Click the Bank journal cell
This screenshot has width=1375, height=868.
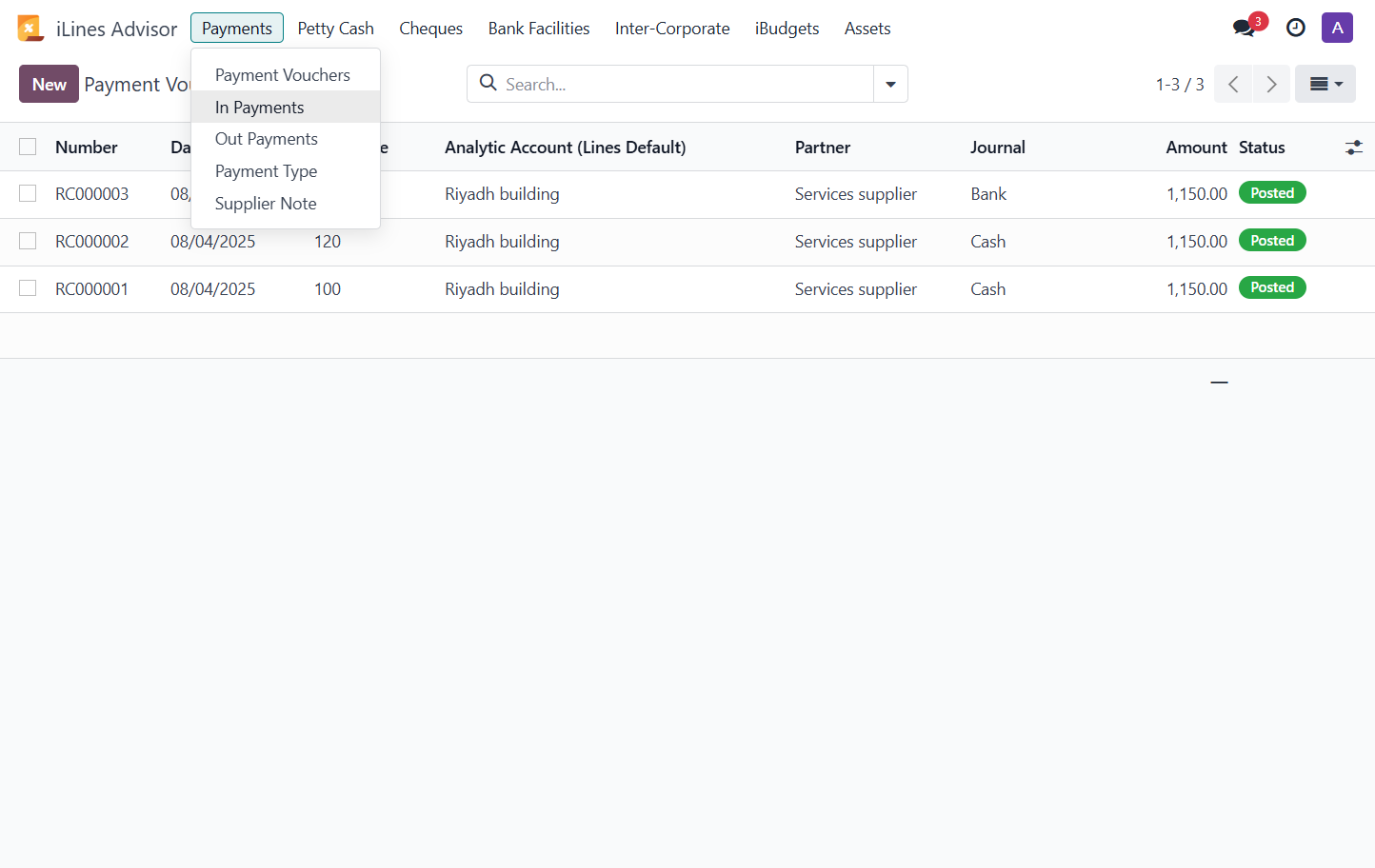coord(988,194)
